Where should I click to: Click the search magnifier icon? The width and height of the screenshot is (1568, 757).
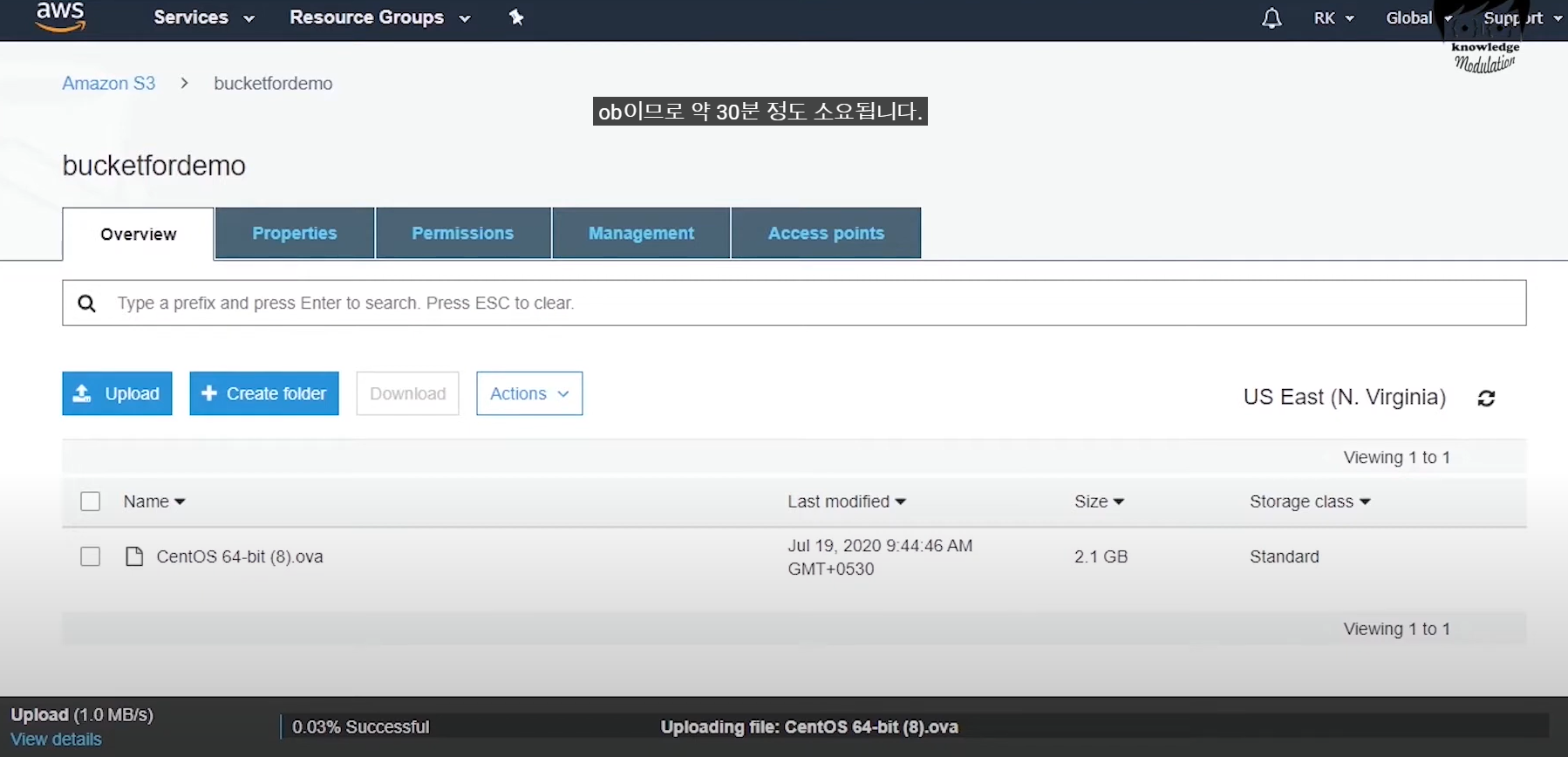click(87, 303)
